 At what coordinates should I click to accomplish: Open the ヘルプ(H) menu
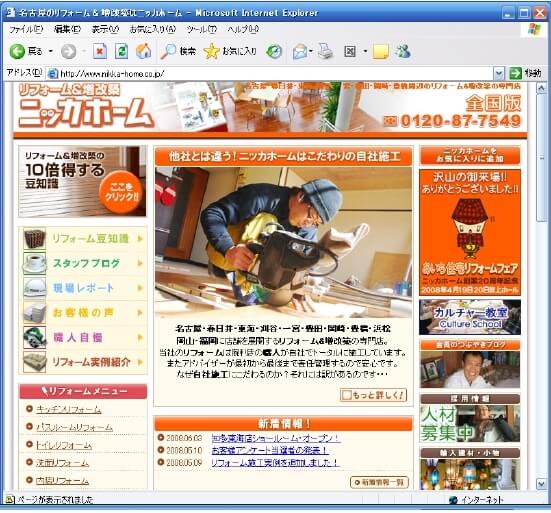pyautogui.click(x=243, y=30)
